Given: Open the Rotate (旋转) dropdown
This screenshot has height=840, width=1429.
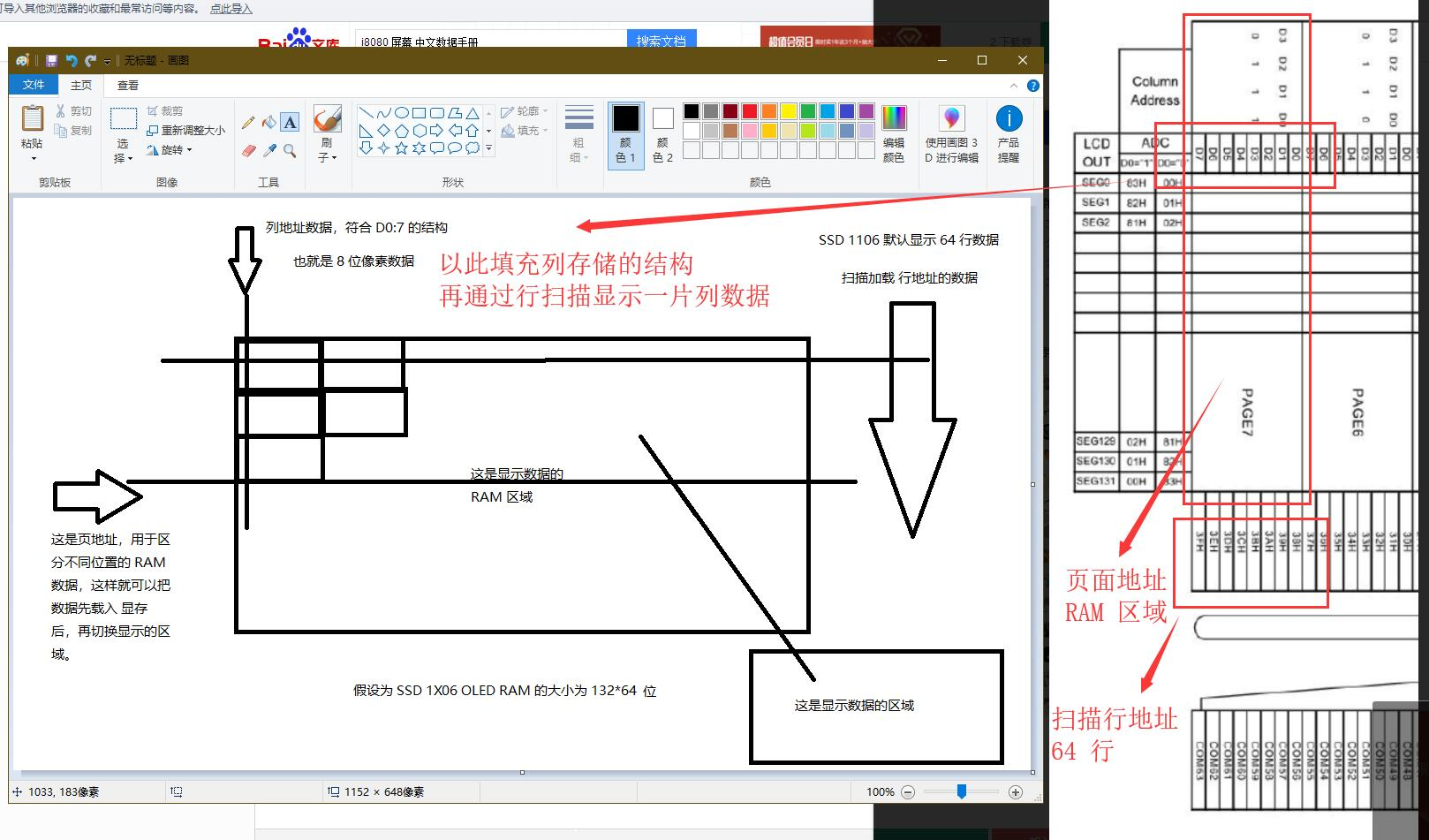Looking at the screenshot, I should (x=170, y=150).
